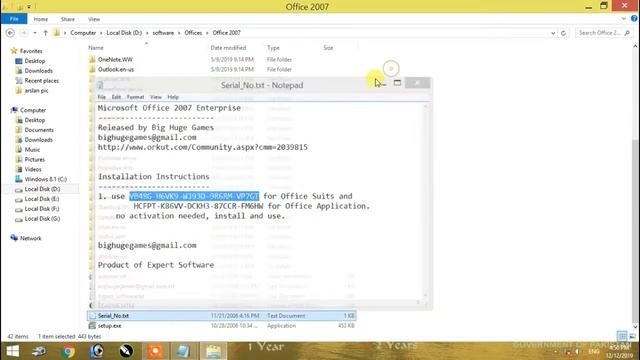This screenshot has width=640, height=360.
Task: Click software in the address breadcrumb
Action: pos(163,33)
